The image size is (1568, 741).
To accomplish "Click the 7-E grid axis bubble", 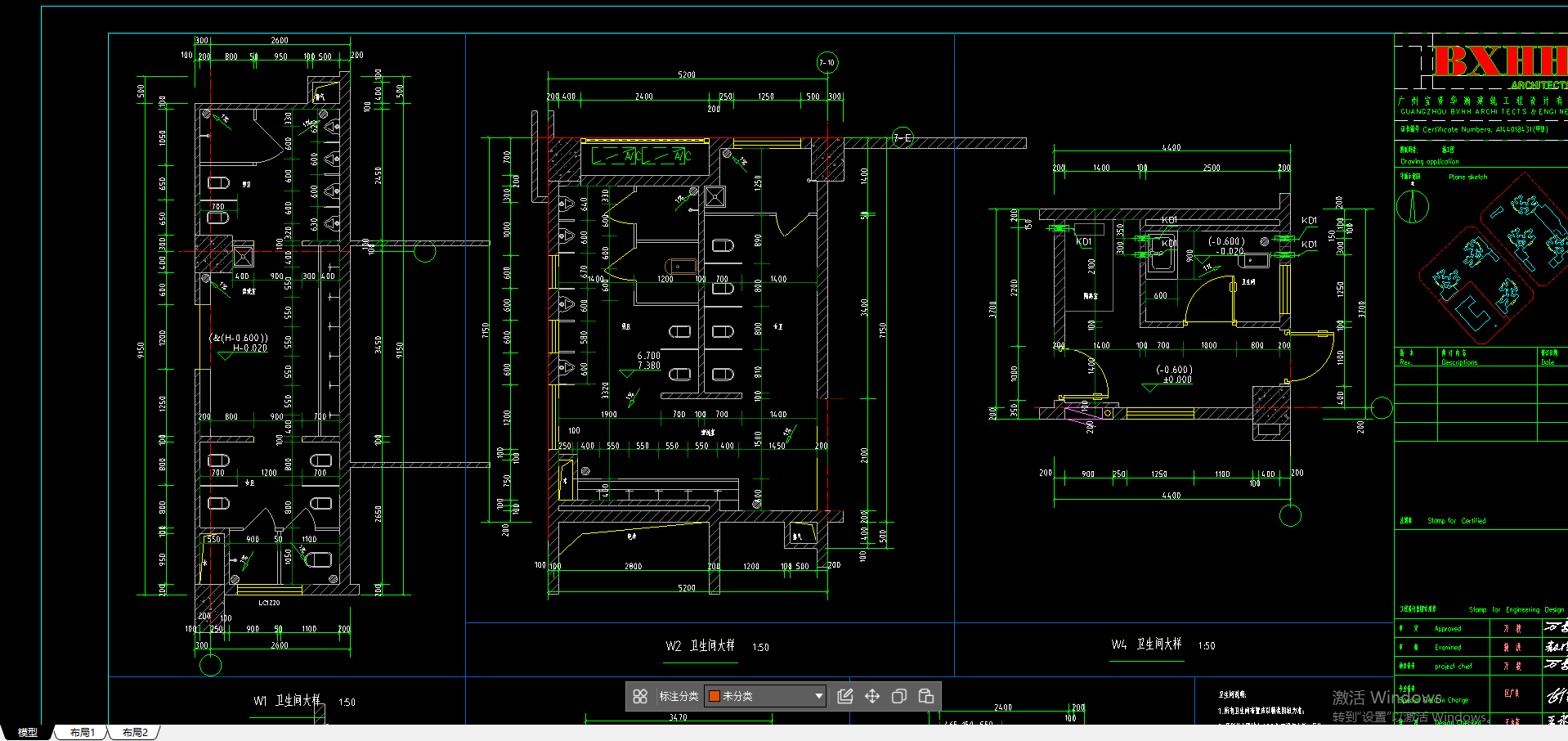I will 903,137.
